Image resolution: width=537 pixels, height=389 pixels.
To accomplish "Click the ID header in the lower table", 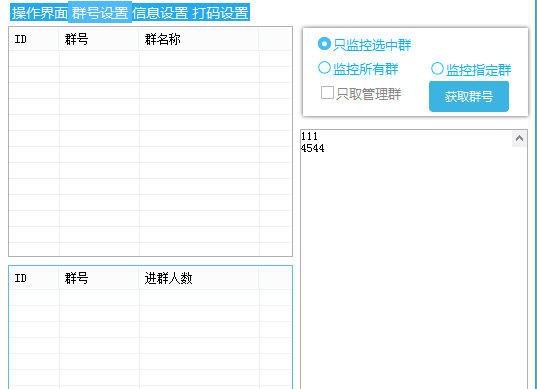I will (34, 278).
